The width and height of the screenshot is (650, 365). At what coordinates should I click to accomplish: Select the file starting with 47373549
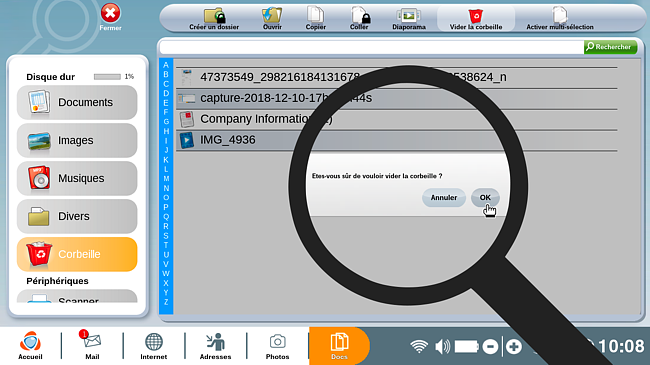[396, 77]
